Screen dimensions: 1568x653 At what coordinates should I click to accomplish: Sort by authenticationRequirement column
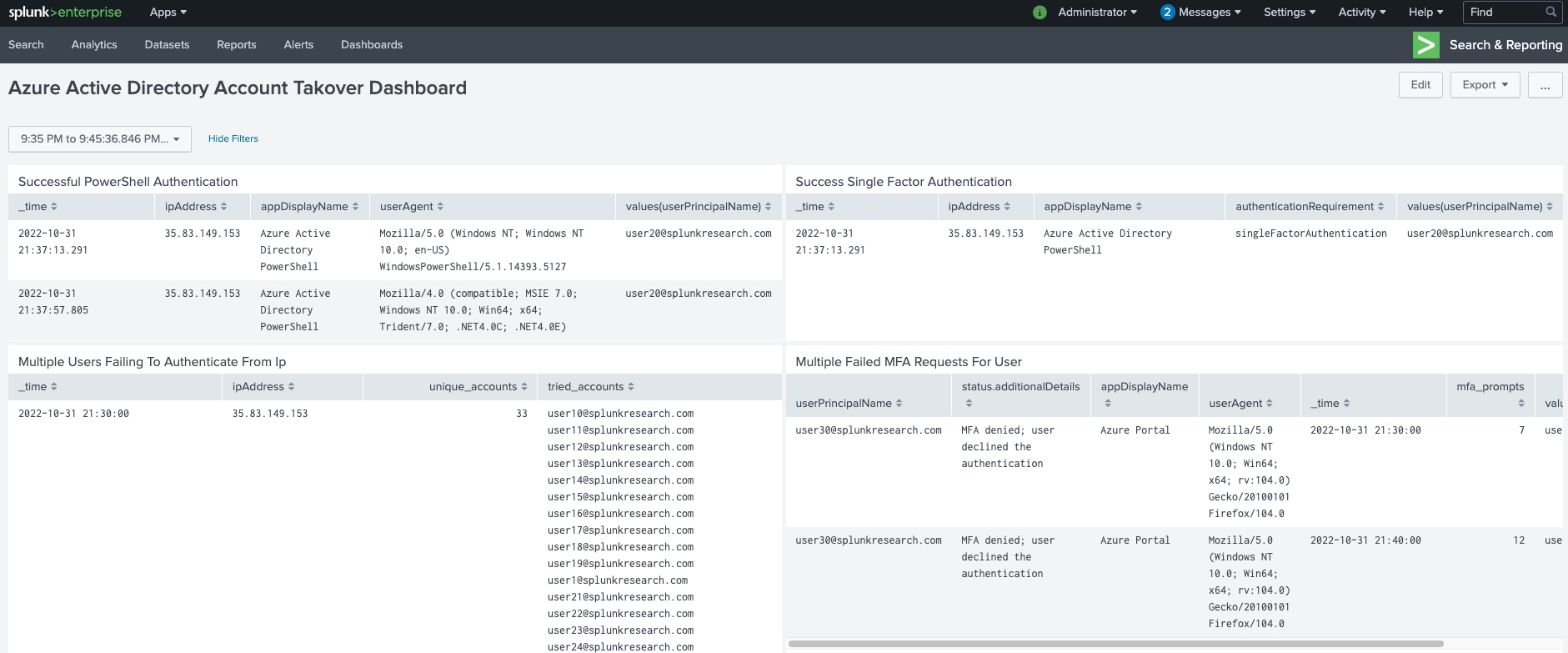pyautogui.click(x=1310, y=207)
